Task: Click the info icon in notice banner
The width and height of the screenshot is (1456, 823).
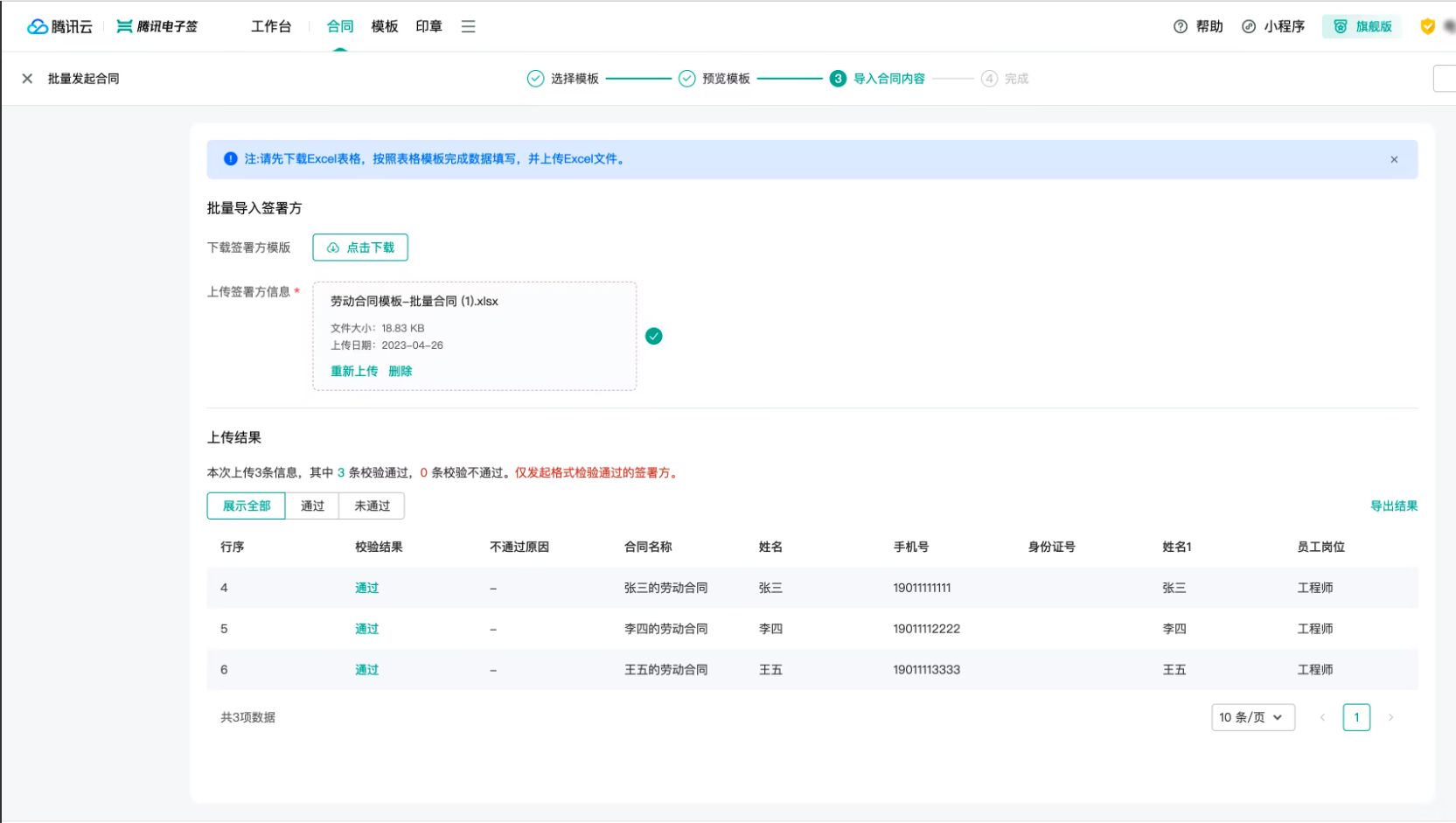Action: (x=231, y=159)
